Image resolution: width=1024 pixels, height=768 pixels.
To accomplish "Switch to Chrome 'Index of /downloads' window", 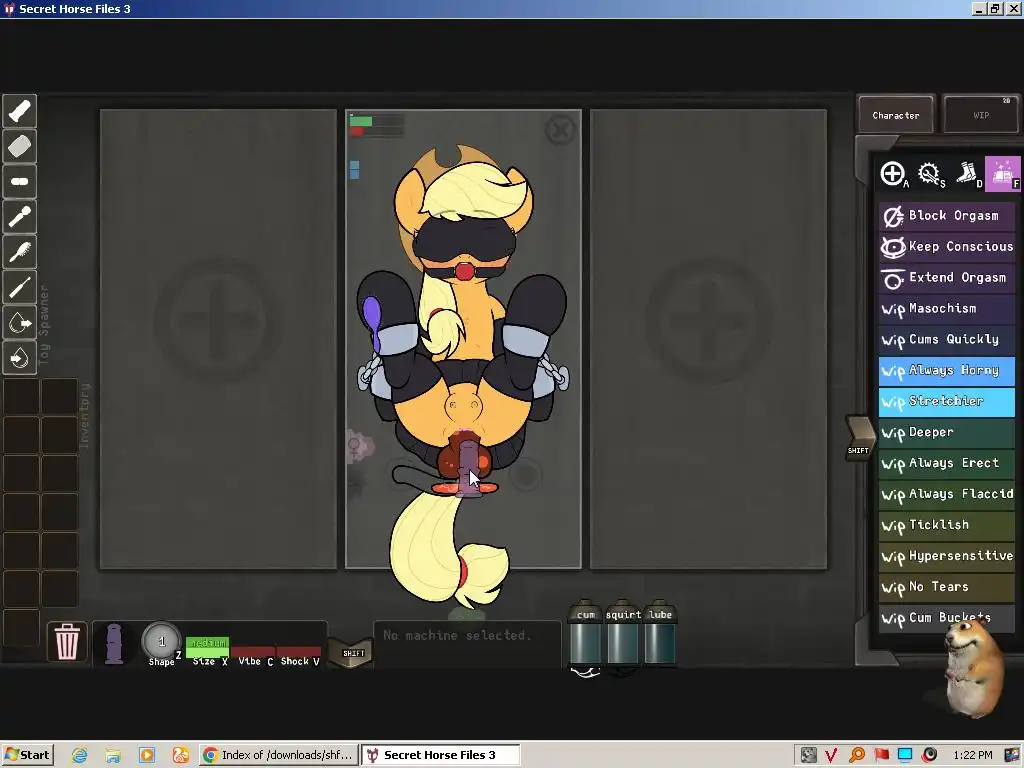I will 280,755.
